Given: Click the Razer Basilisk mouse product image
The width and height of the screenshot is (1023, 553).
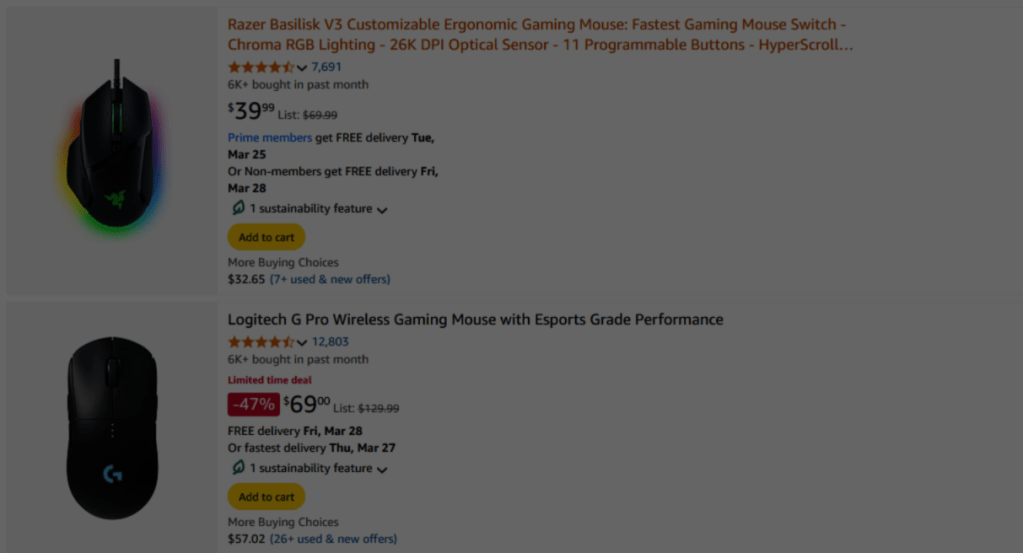Looking at the screenshot, I should [x=113, y=150].
